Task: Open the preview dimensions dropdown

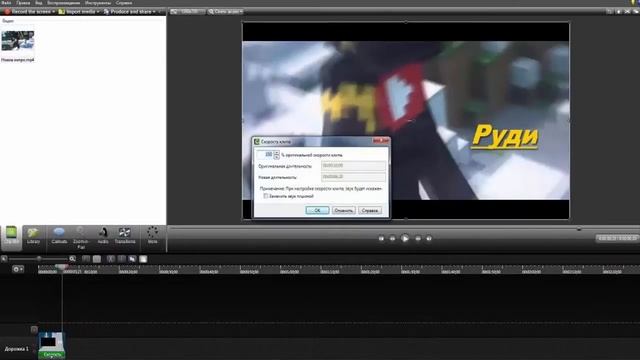Action: [187, 12]
